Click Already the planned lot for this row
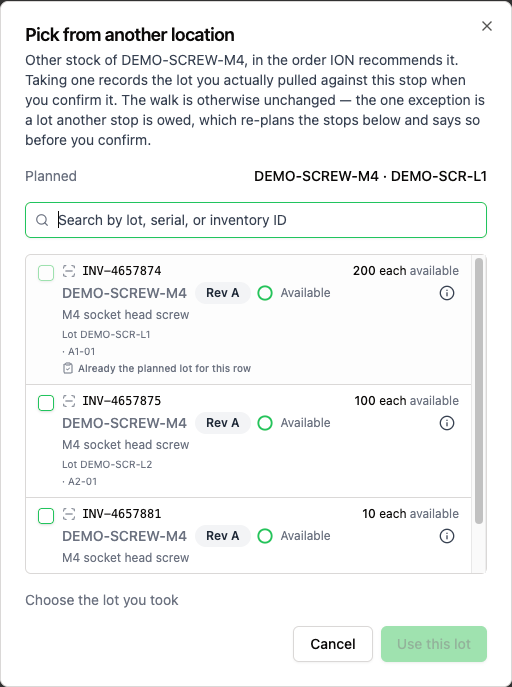The image size is (512, 687). coord(164,368)
